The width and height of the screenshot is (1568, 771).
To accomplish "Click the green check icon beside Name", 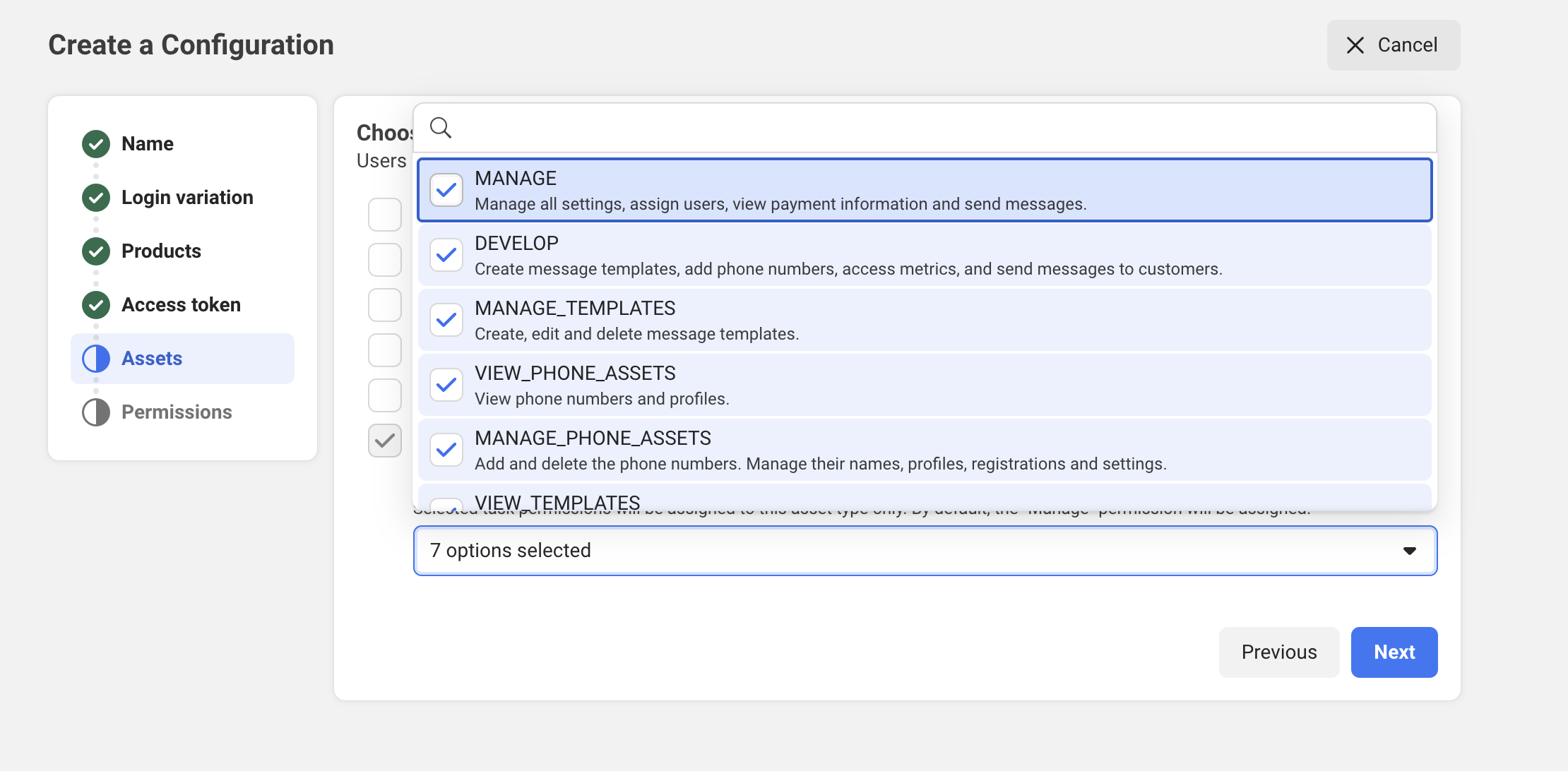I will tap(96, 144).
